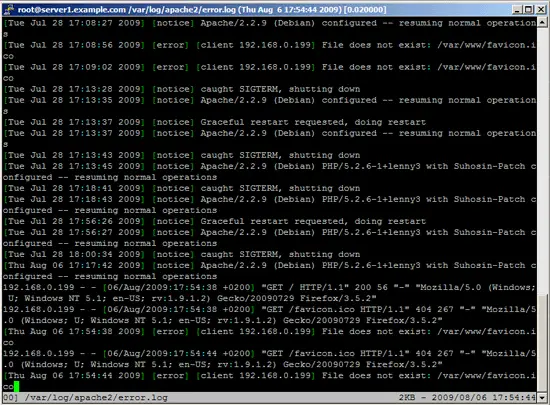This screenshot has width=550, height=405.
Task: Maximize the terminal window
Action: 529,10
